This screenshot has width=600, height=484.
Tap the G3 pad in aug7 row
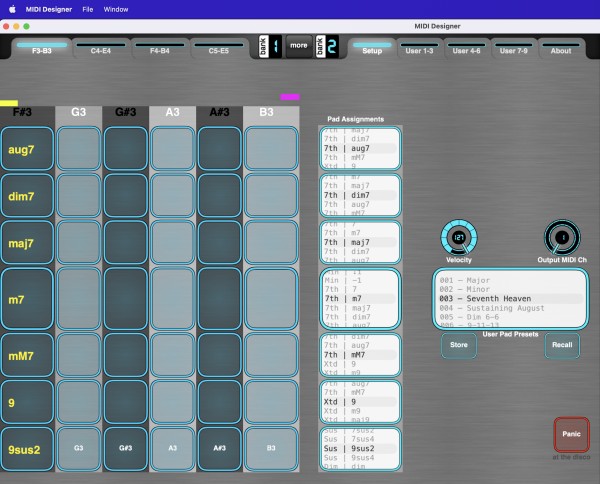click(x=78, y=148)
